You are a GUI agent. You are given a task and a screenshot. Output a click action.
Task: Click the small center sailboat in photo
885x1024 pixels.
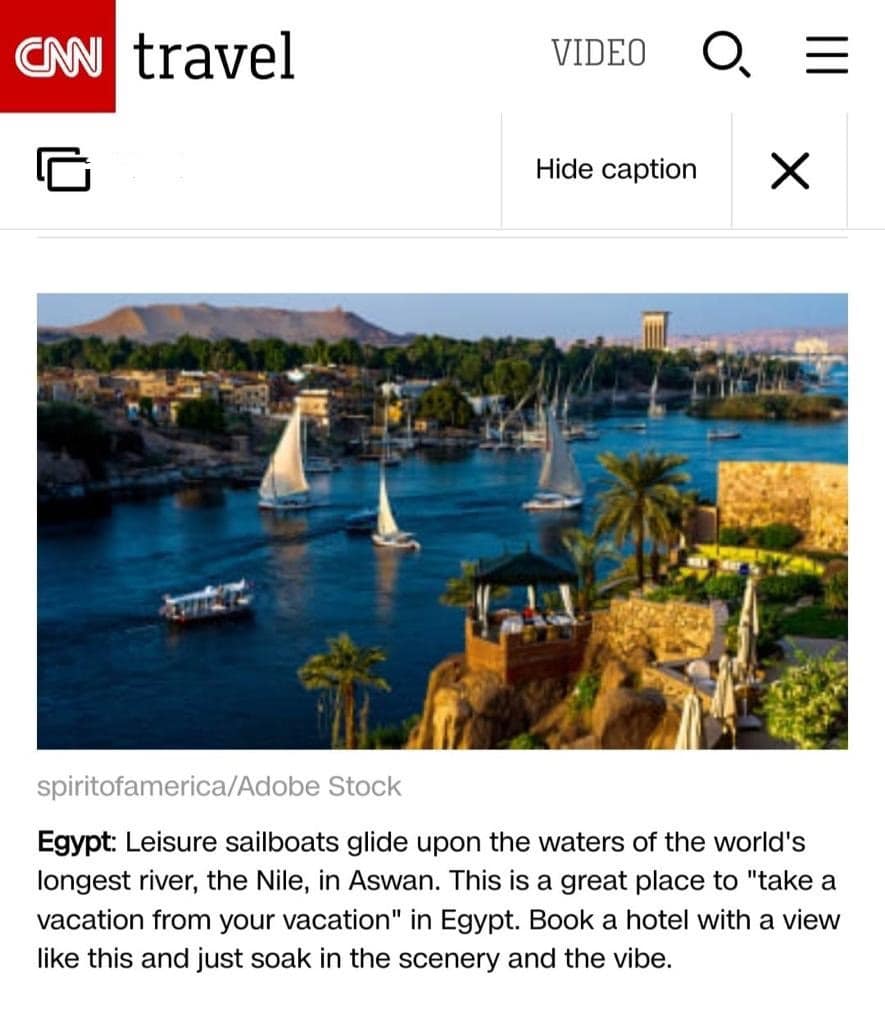(392, 515)
